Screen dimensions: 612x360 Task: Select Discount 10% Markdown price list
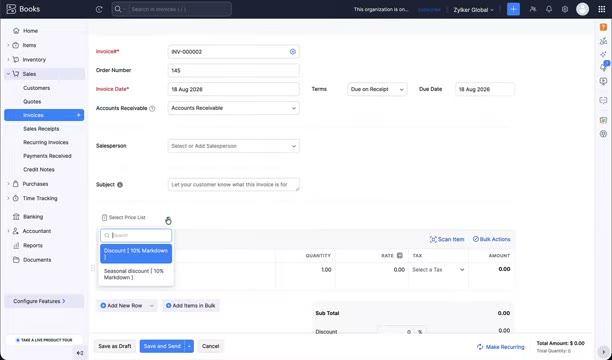pyautogui.click(x=136, y=254)
